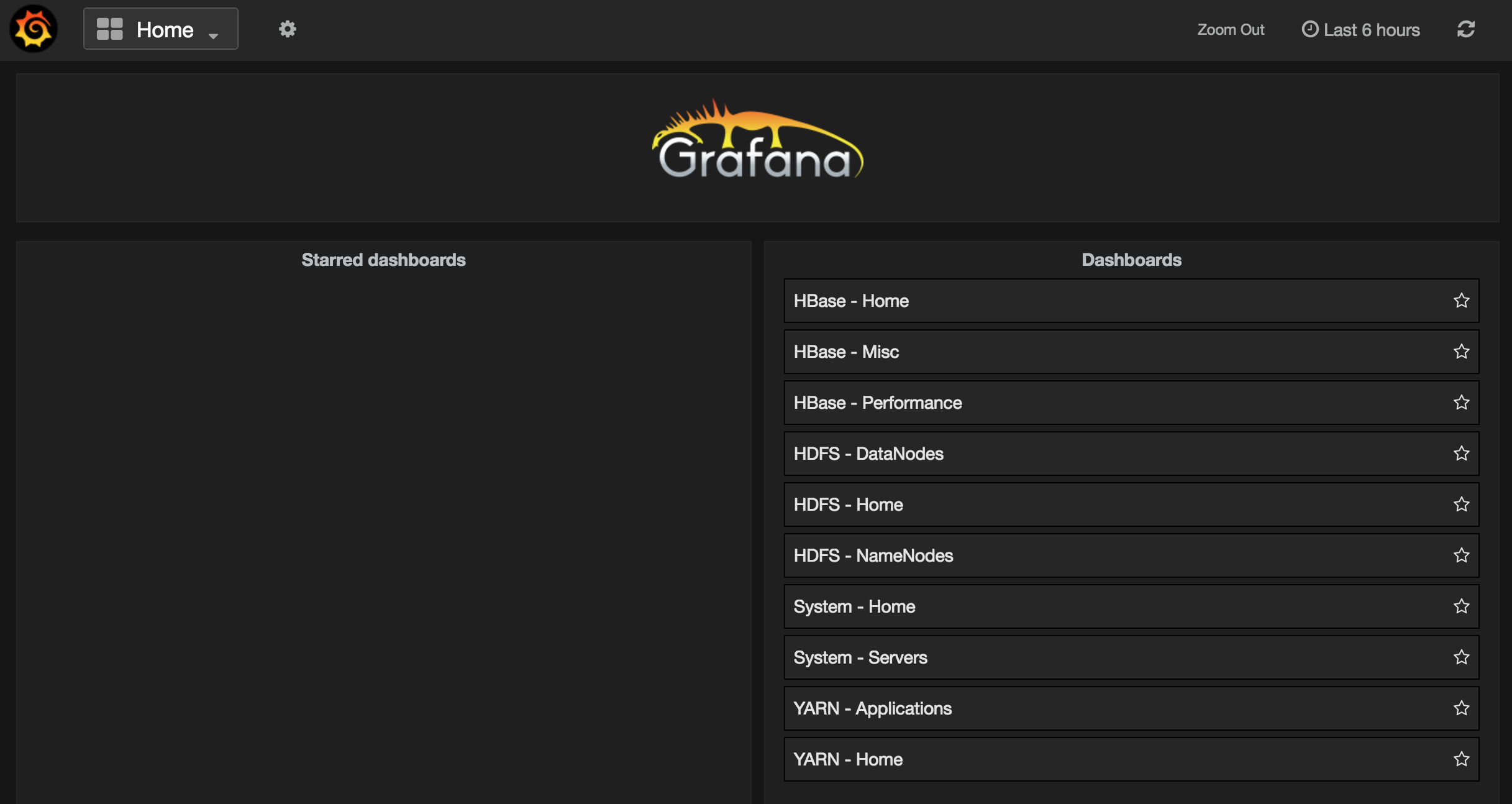Open the System - Servers dashboard
The image size is (1512, 804).
[x=1131, y=657]
